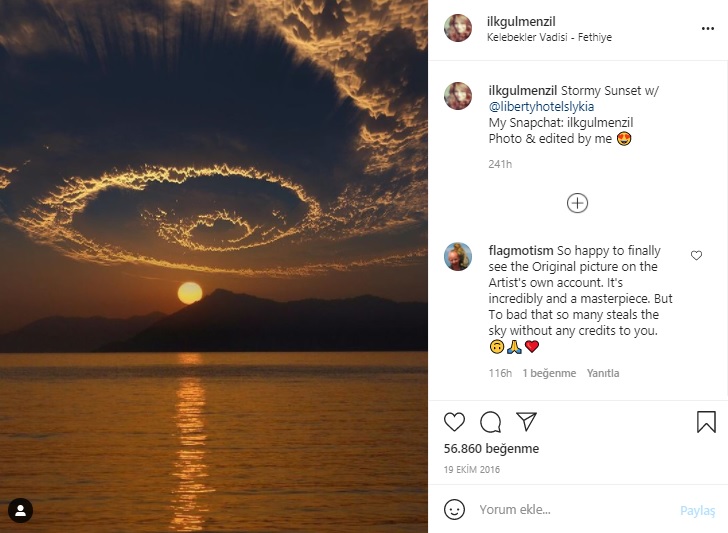This screenshot has height=533, width=728.
Task: Click flagmotism username in comment
Action: 520,250
